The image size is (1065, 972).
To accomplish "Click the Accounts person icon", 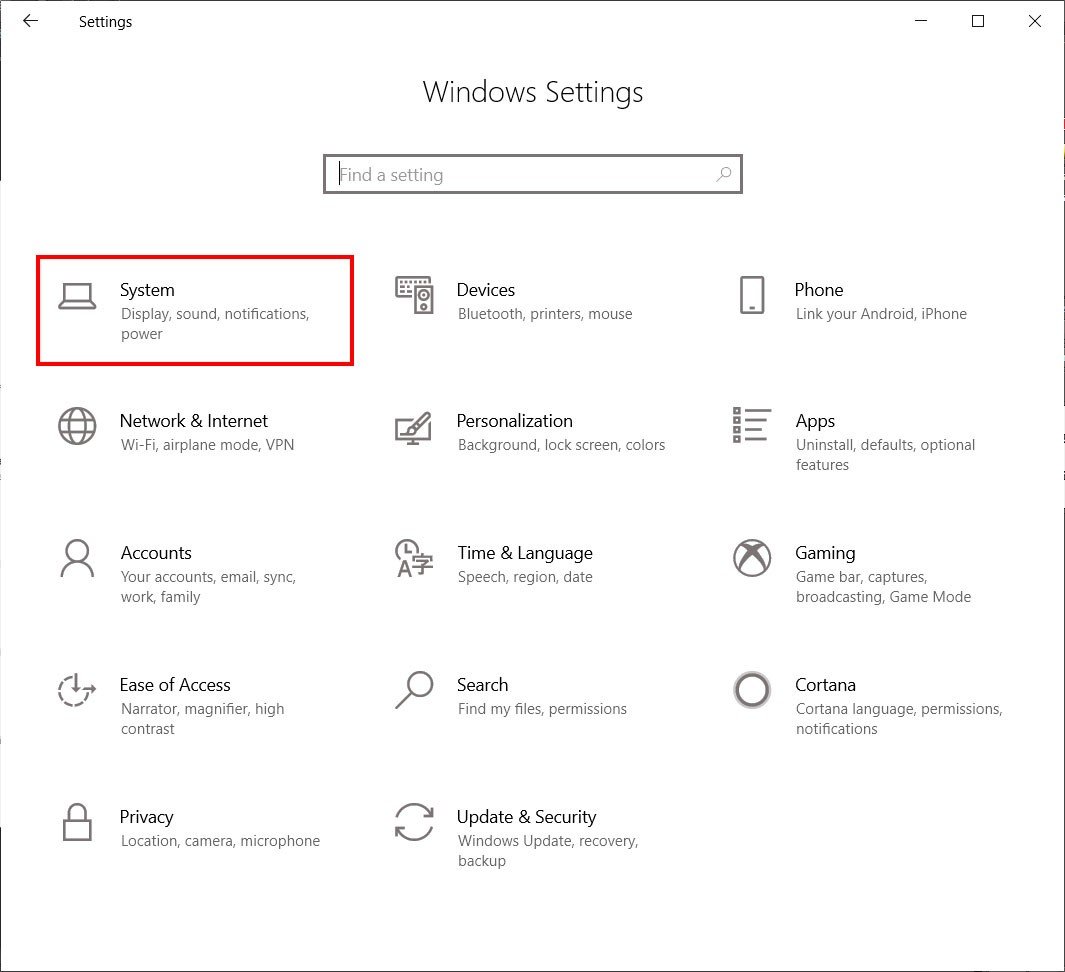I will click(77, 558).
